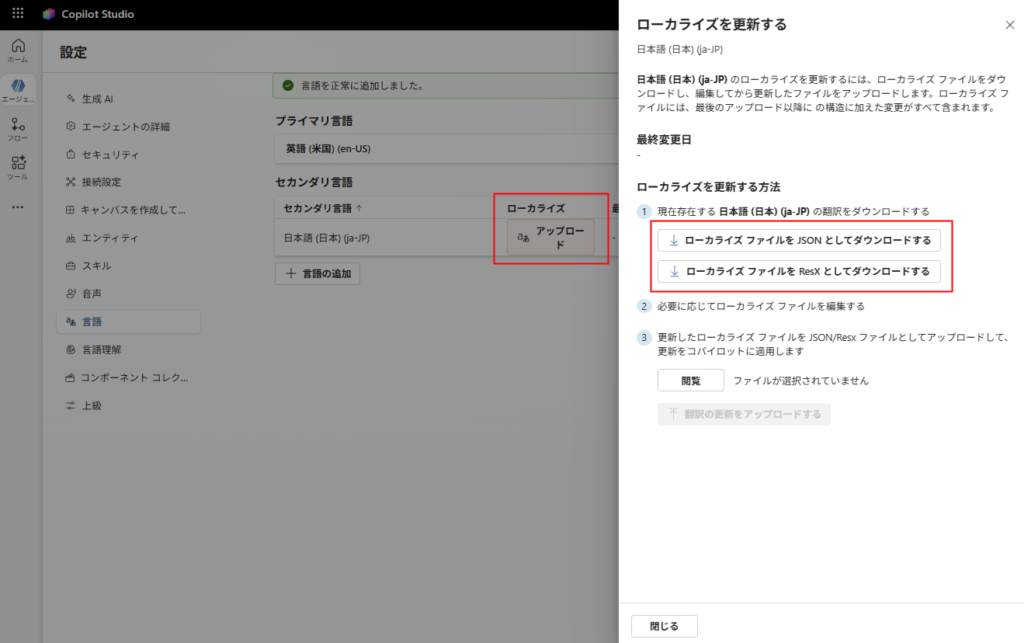Download localize file as ResX
Image resolution: width=1024 pixels, height=643 pixels.
(x=799, y=271)
